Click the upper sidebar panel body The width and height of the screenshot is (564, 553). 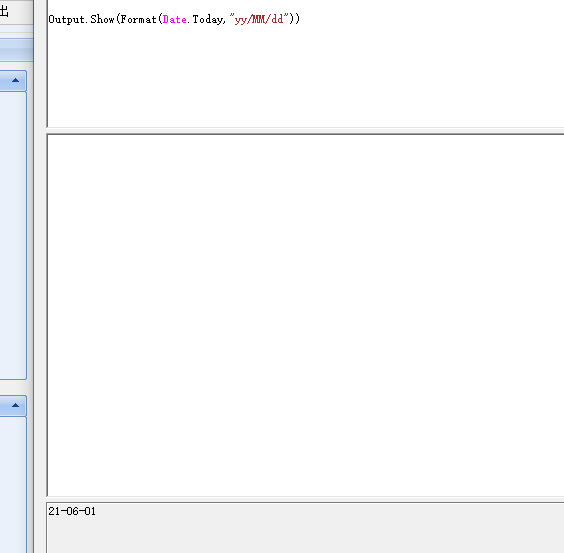[x=13, y=235]
